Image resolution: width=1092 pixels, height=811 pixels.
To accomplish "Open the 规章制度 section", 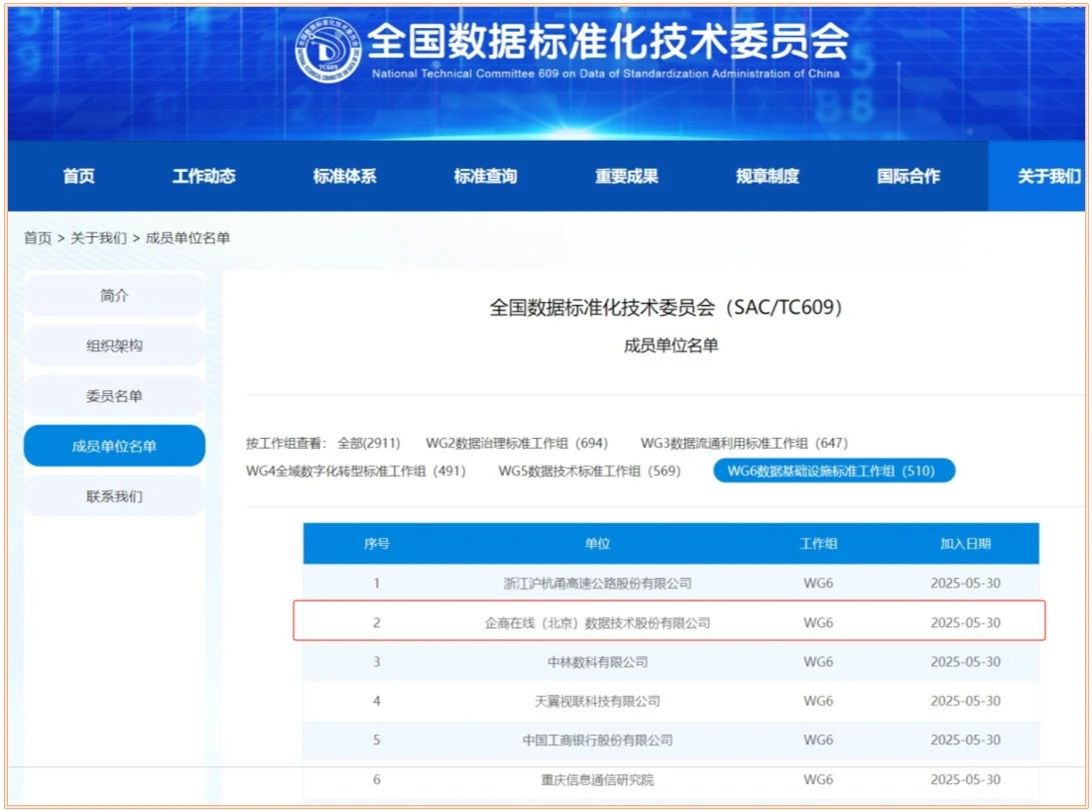I will pyautogui.click(x=764, y=176).
